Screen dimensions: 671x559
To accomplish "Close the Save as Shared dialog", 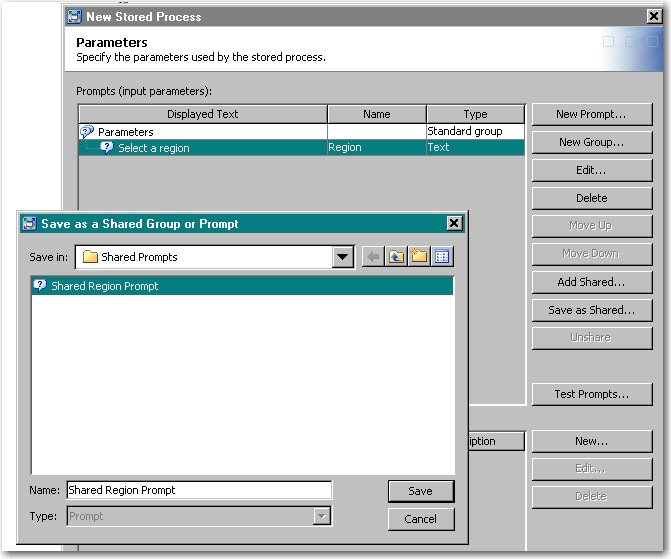I will click(x=454, y=224).
